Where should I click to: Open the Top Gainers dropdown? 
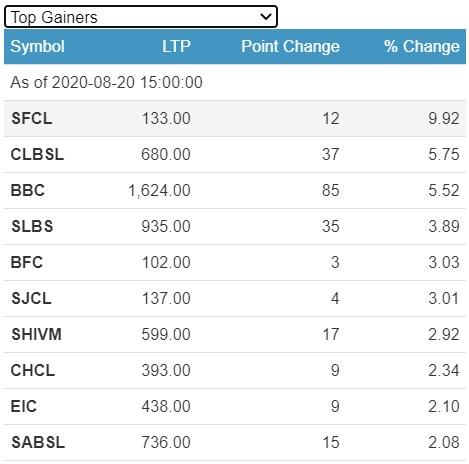[x=141, y=17]
